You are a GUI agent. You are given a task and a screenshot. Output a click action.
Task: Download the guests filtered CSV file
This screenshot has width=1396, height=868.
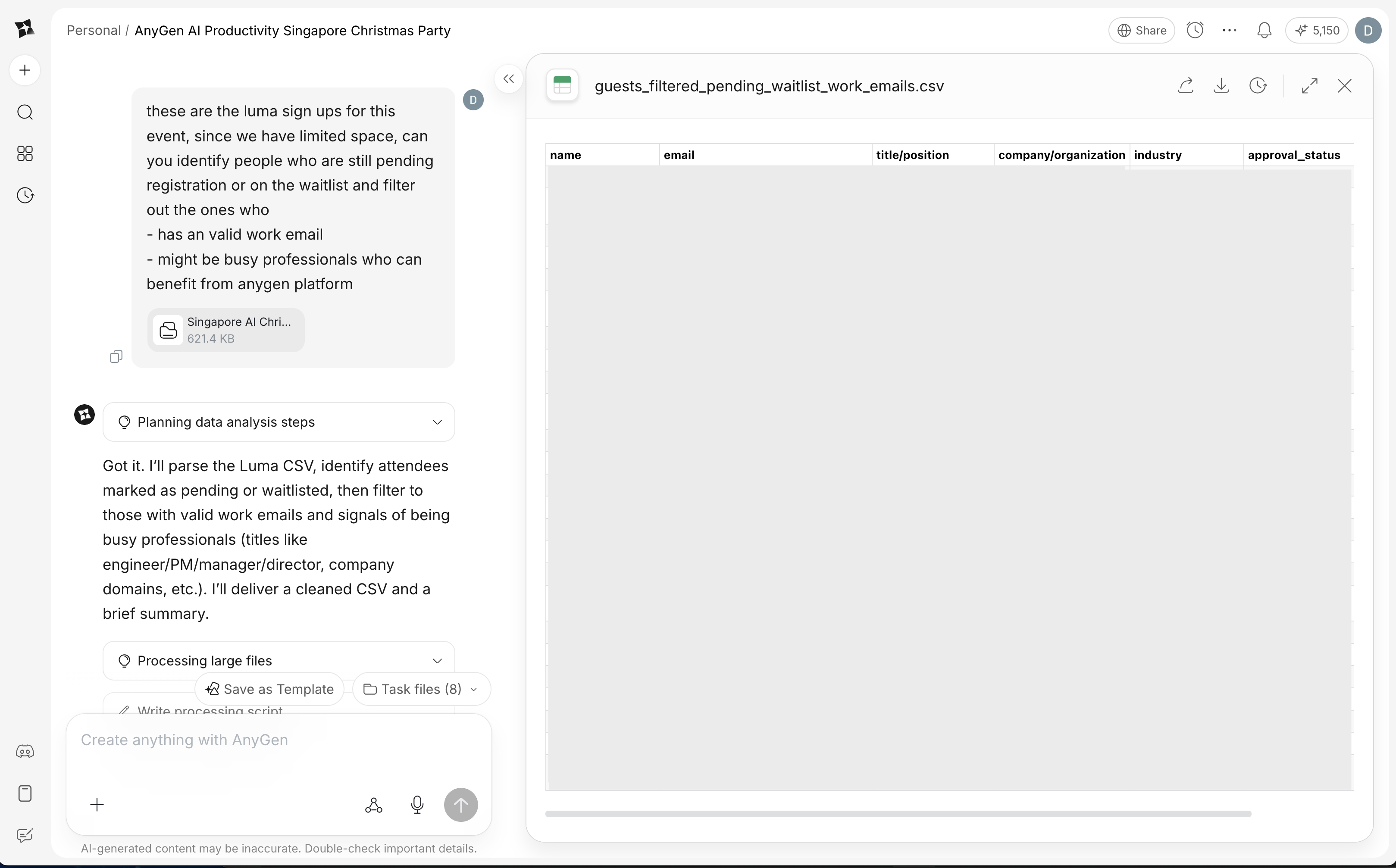pos(1221,86)
